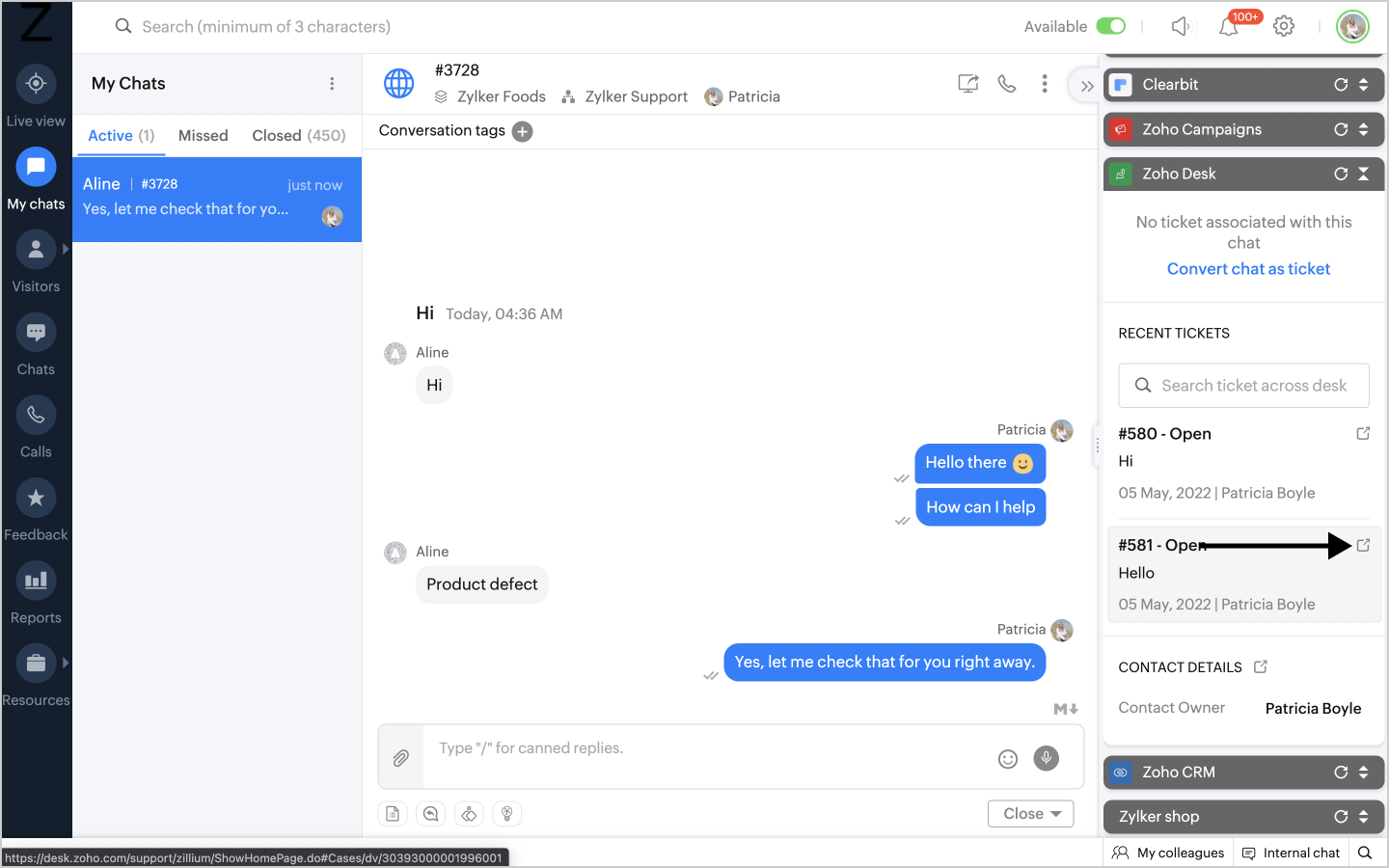Screen dimensions: 1389x868
Task: Toggle markdown mode icon above message box
Action: [1066, 709]
